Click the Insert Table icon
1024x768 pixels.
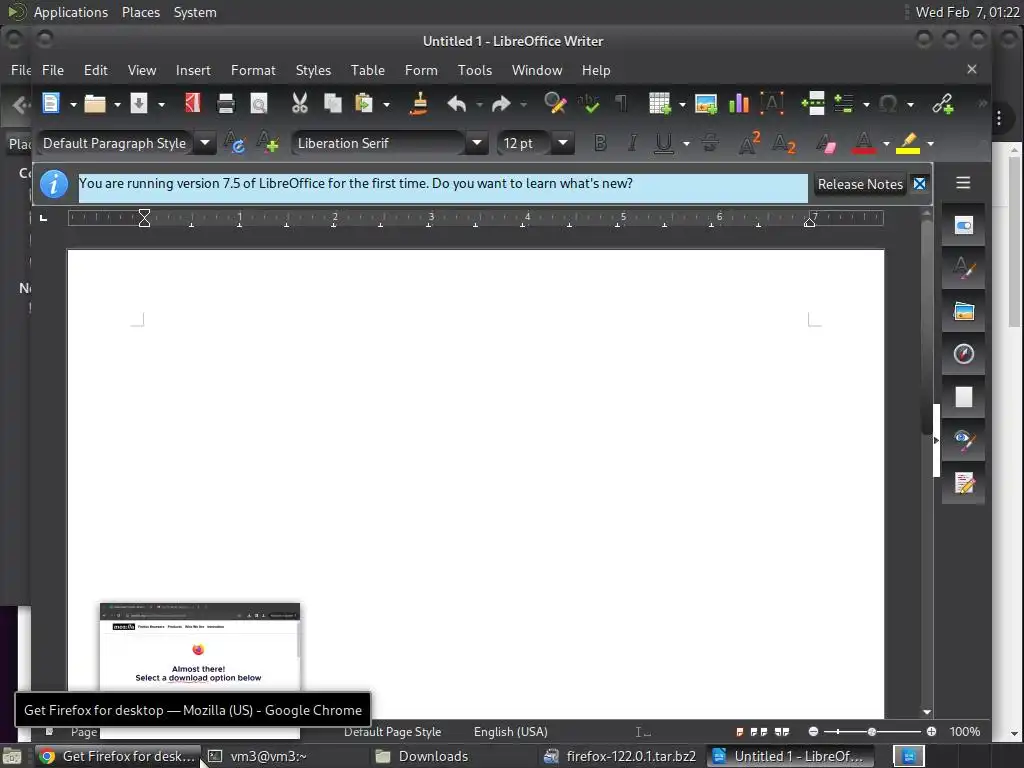(660, 103)
